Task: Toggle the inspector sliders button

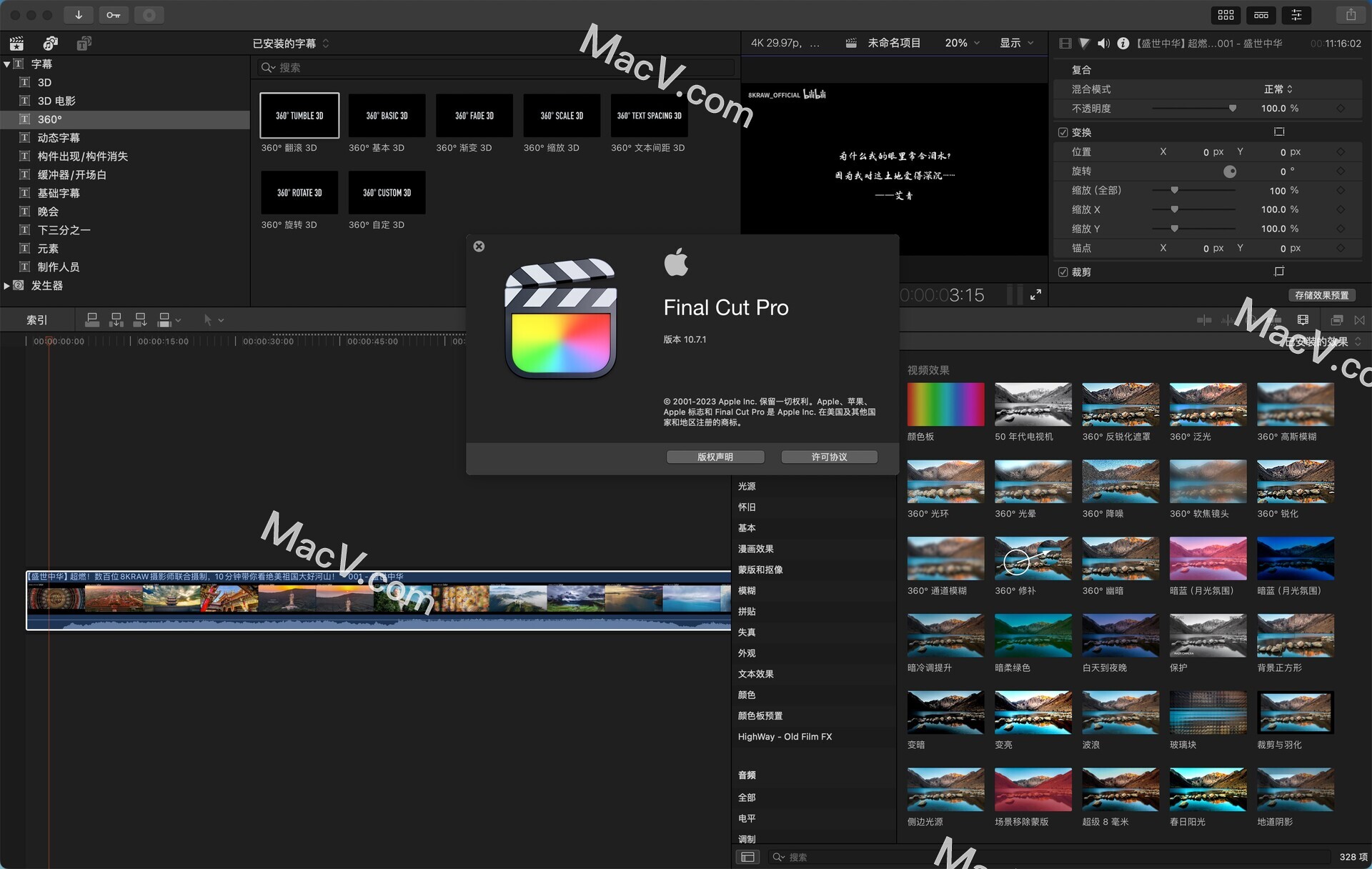Action: click(1296, 15)
